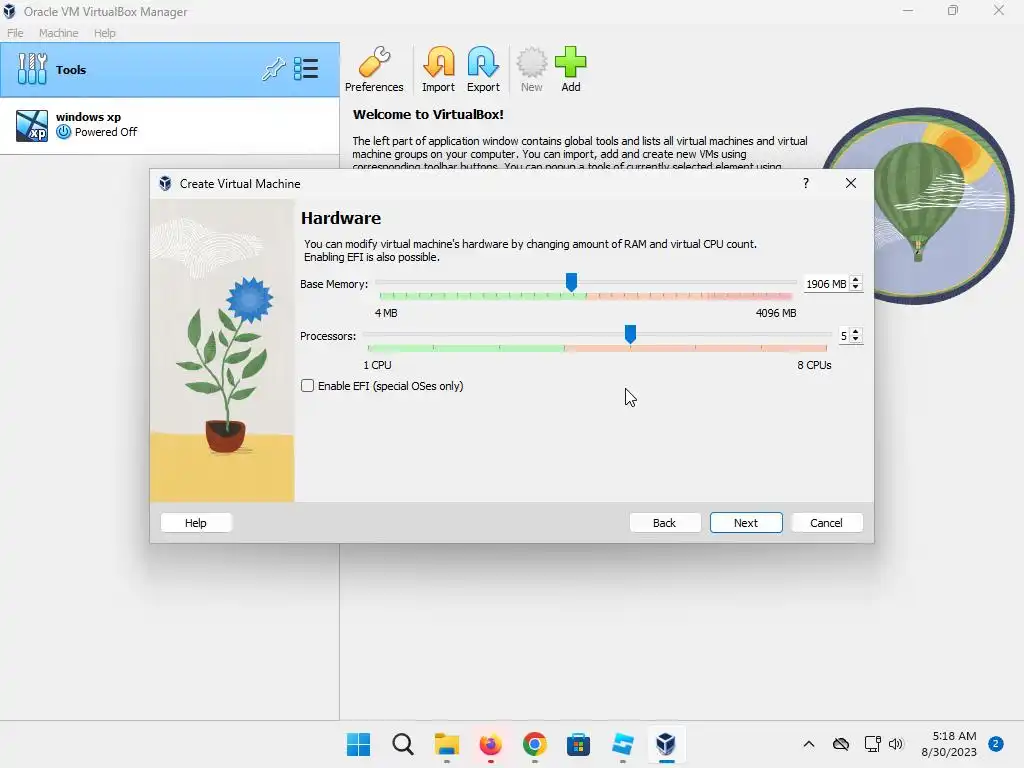This screenshot has height=768, width=1024.
Task: Click the Powered Off status text
Action: pos(106,132)
